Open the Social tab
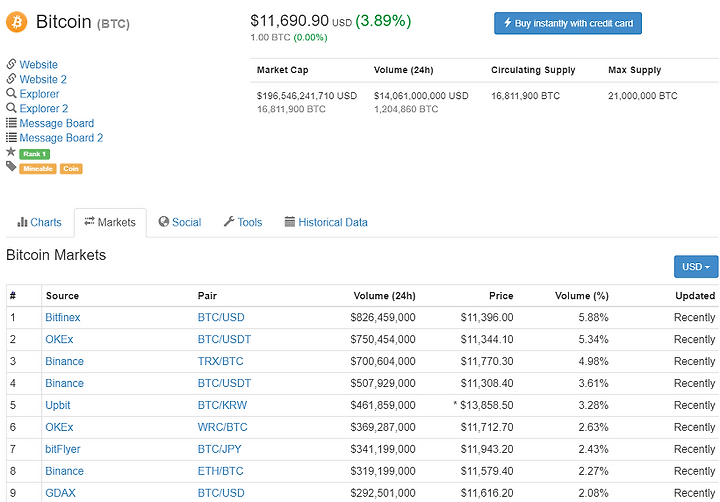This screenshot has width=720, height=502. pos(180,222)
